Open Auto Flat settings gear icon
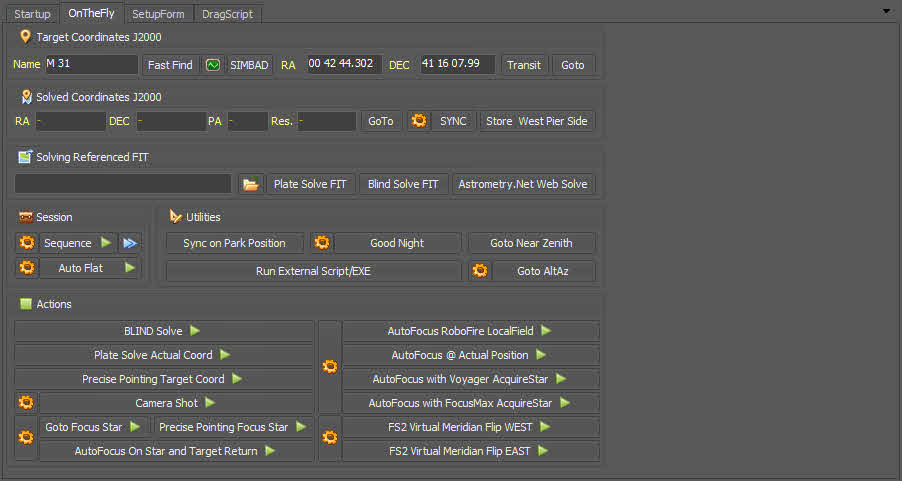This screenshot has height=481, width=902. tap(26, 268)
